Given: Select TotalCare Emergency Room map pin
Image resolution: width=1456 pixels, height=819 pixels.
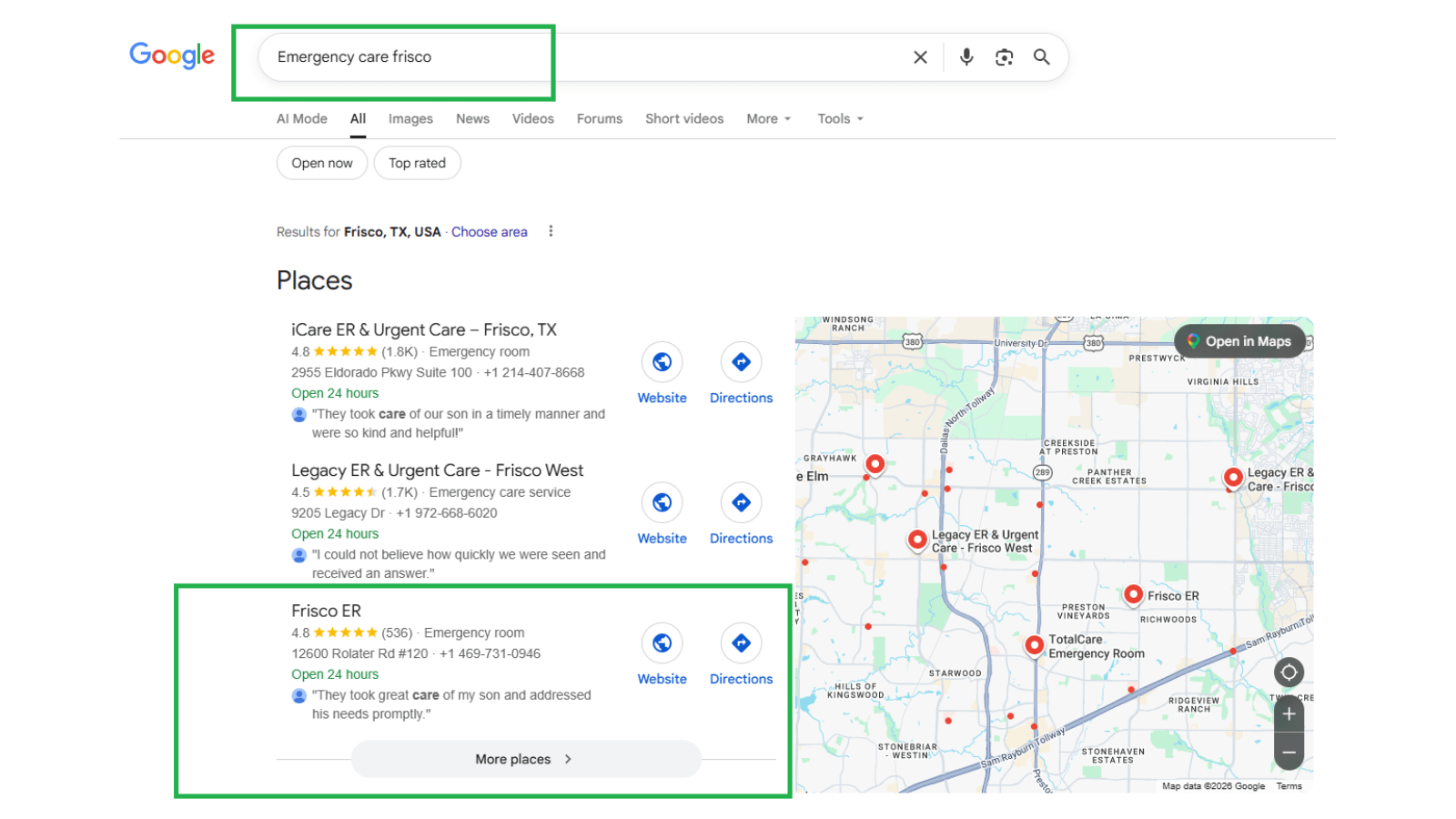Looking at the screenshot, I should click(1034, 645).
